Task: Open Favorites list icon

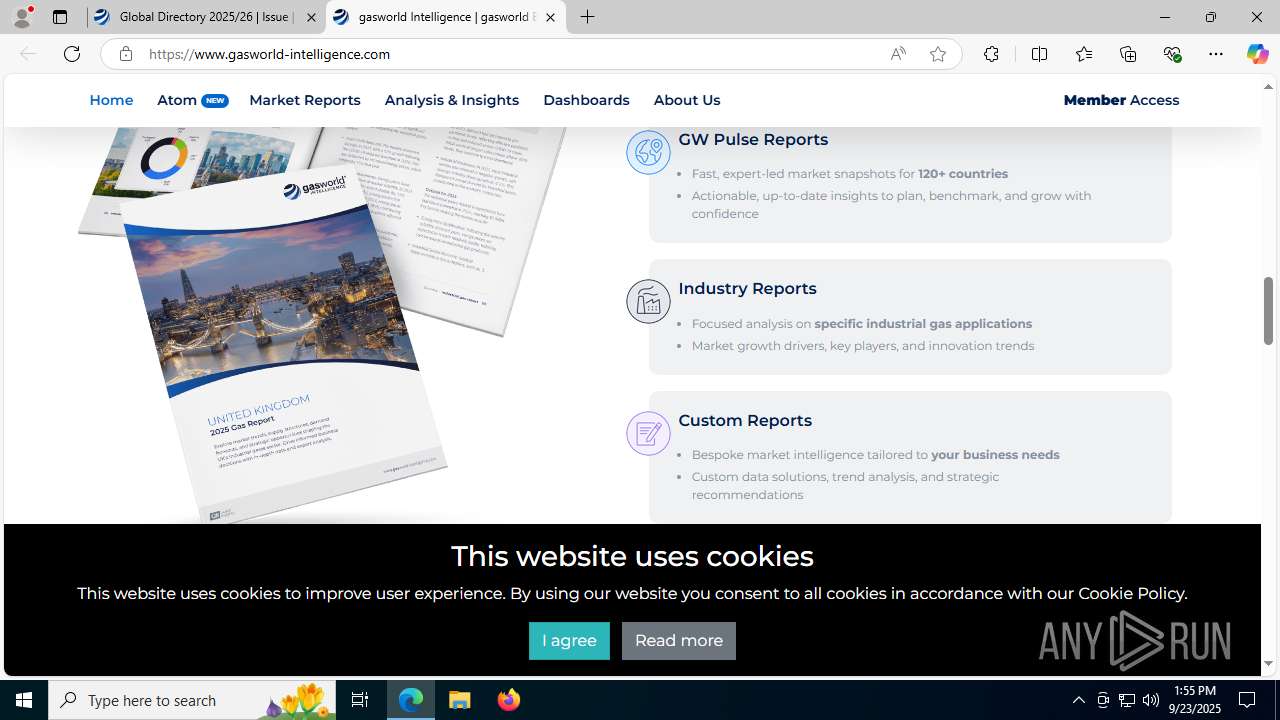Action: [x=1084, y=54]
